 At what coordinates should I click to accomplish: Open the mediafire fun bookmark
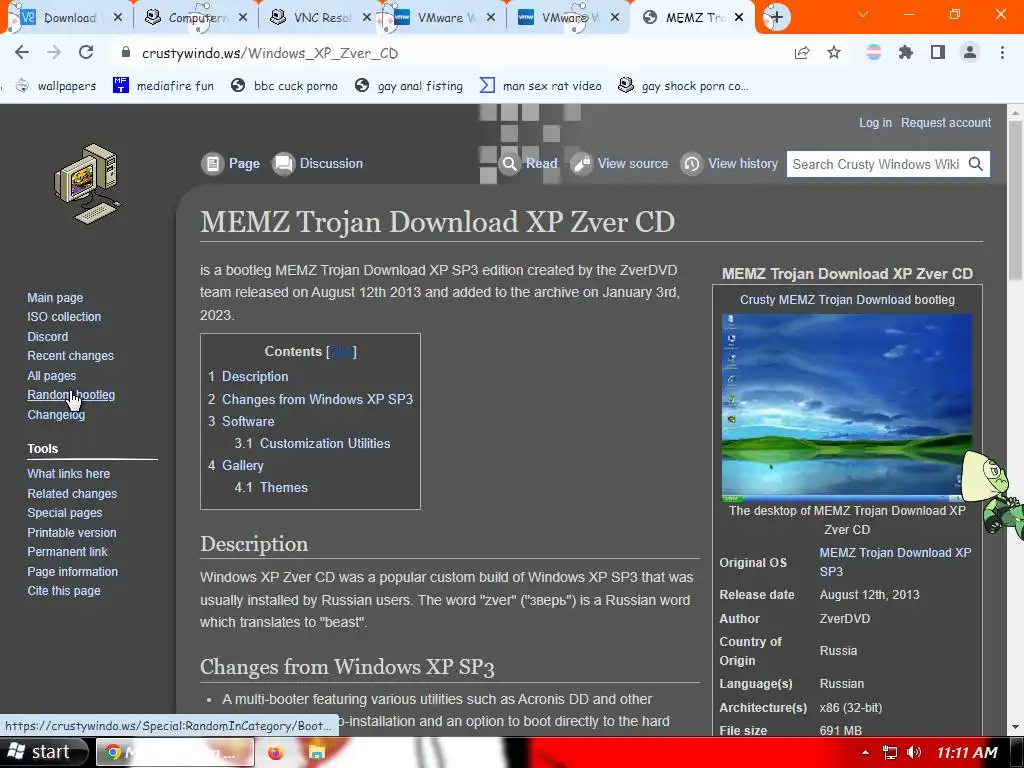163,86
